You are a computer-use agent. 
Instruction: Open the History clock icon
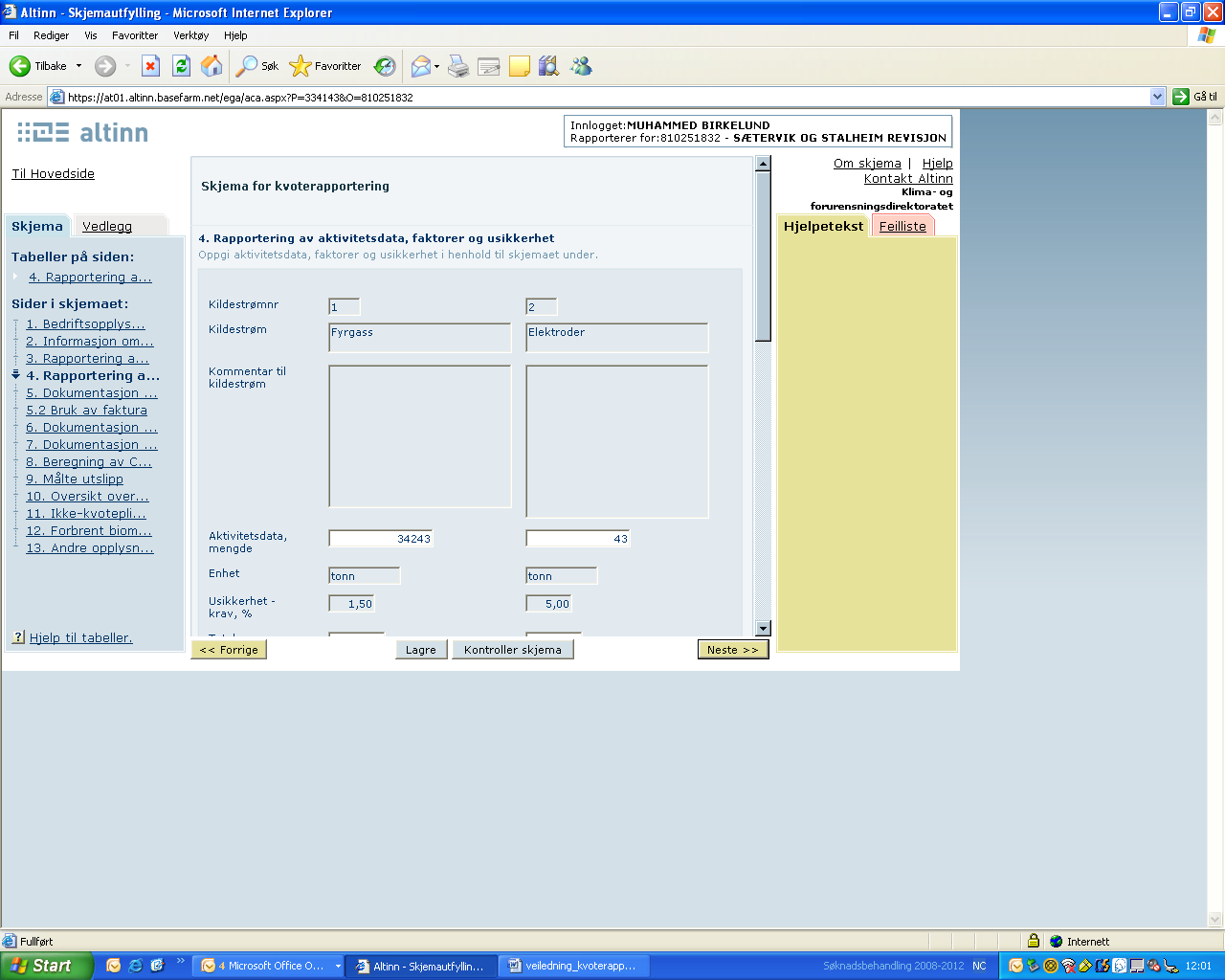pos(385,66)
